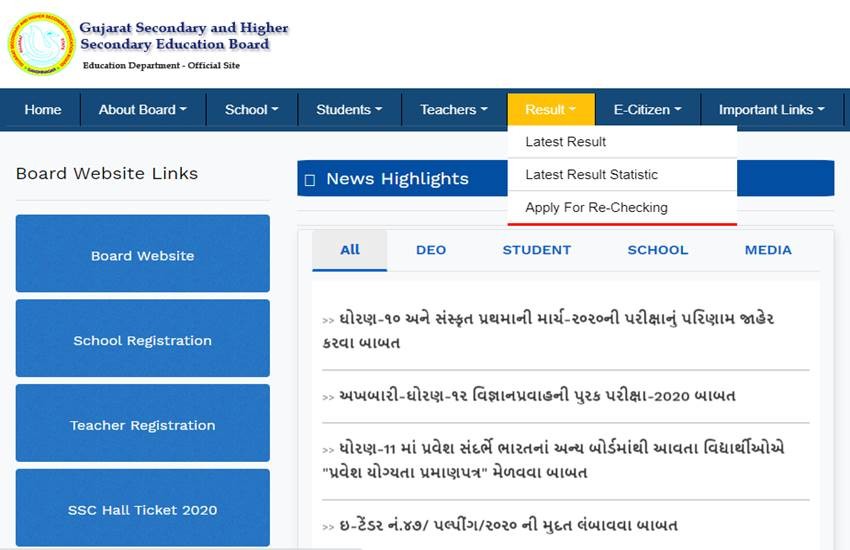850x550 pixels.
Task: Switch to the STUDENT news tab
Action: click(536, 250)
